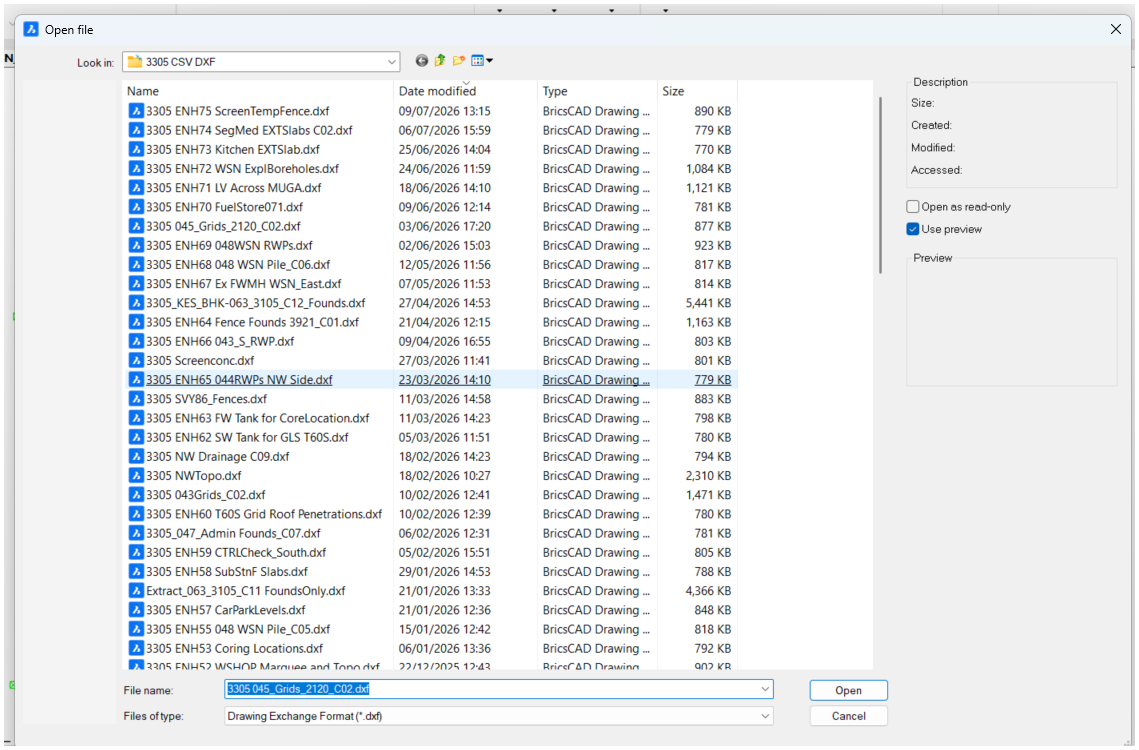Sort by Date modified column header
Viewport: 1139px width, 750px height.
click(x=466, y=91)
